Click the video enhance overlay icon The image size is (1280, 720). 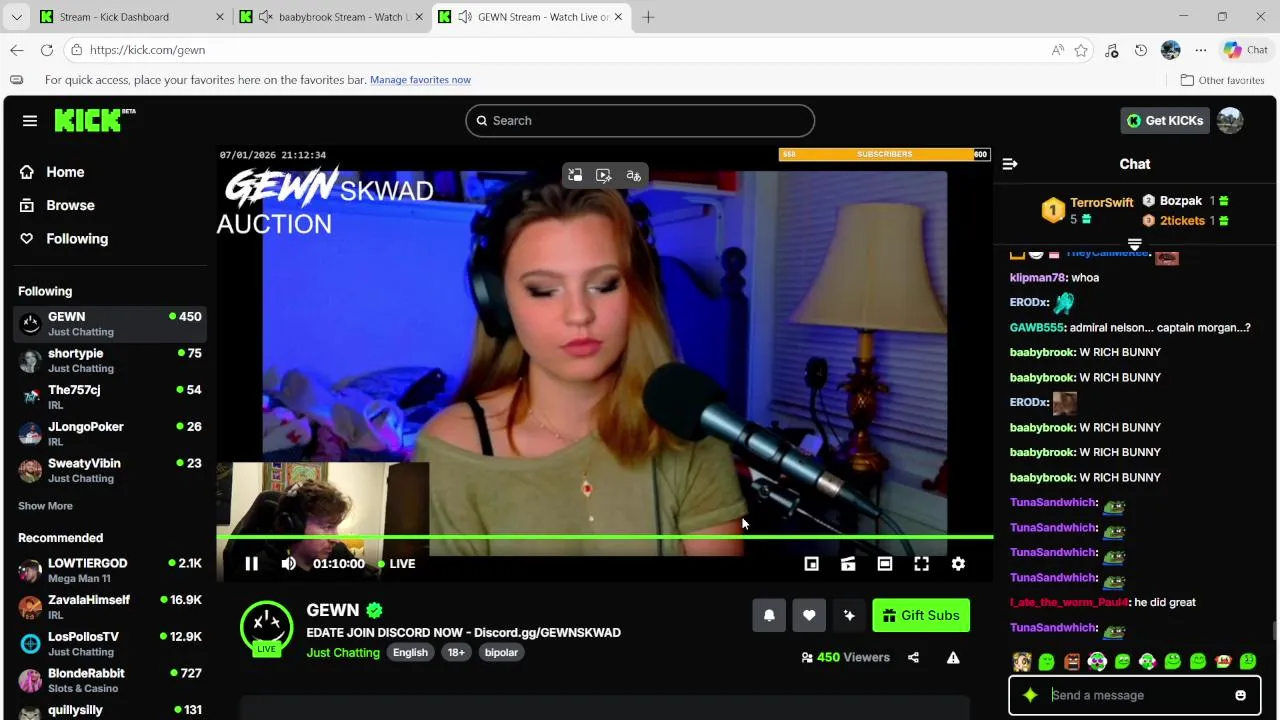604,175
